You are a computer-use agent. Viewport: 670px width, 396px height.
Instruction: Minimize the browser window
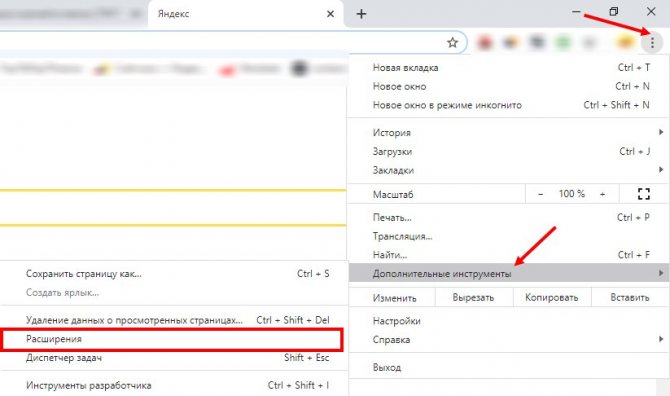point(576,12)
